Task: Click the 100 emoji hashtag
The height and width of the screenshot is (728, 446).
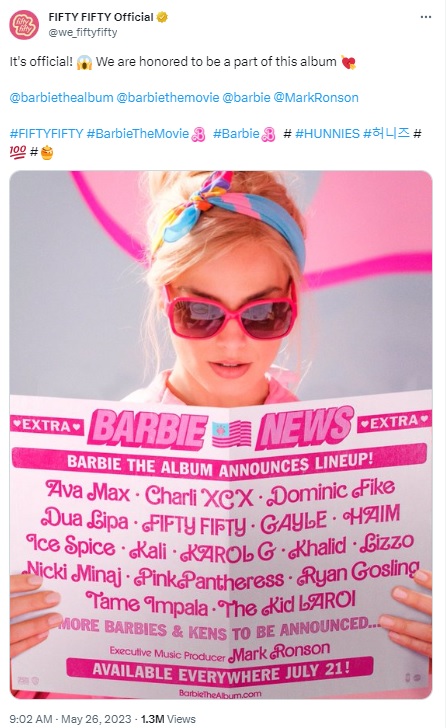Action: (18, 152)
